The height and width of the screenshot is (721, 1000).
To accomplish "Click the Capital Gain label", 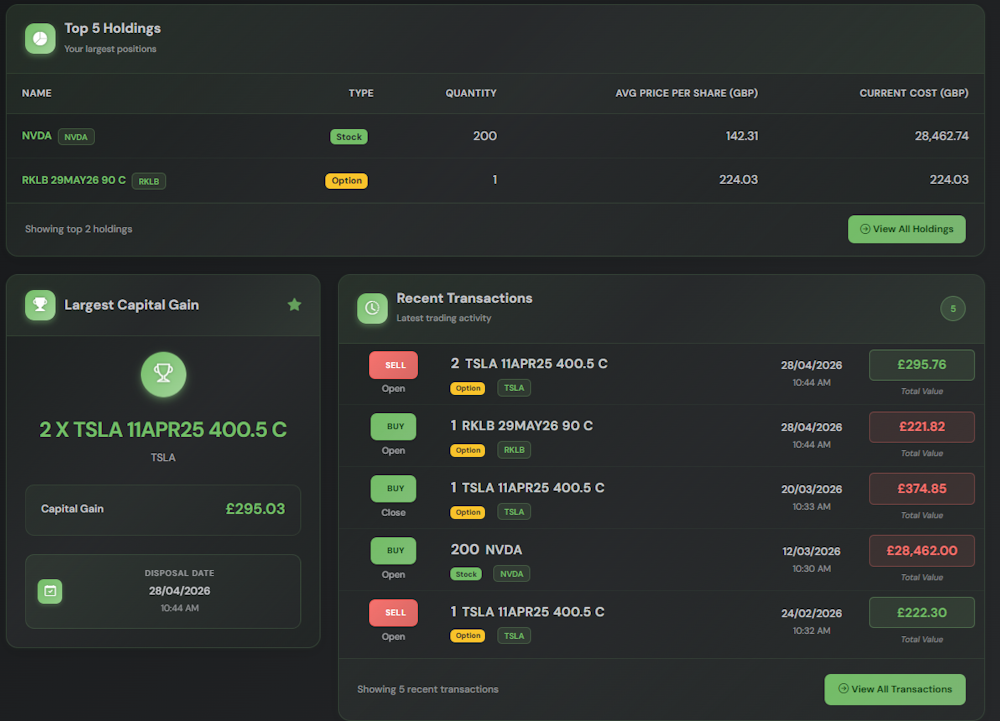I will click(72, 509).
